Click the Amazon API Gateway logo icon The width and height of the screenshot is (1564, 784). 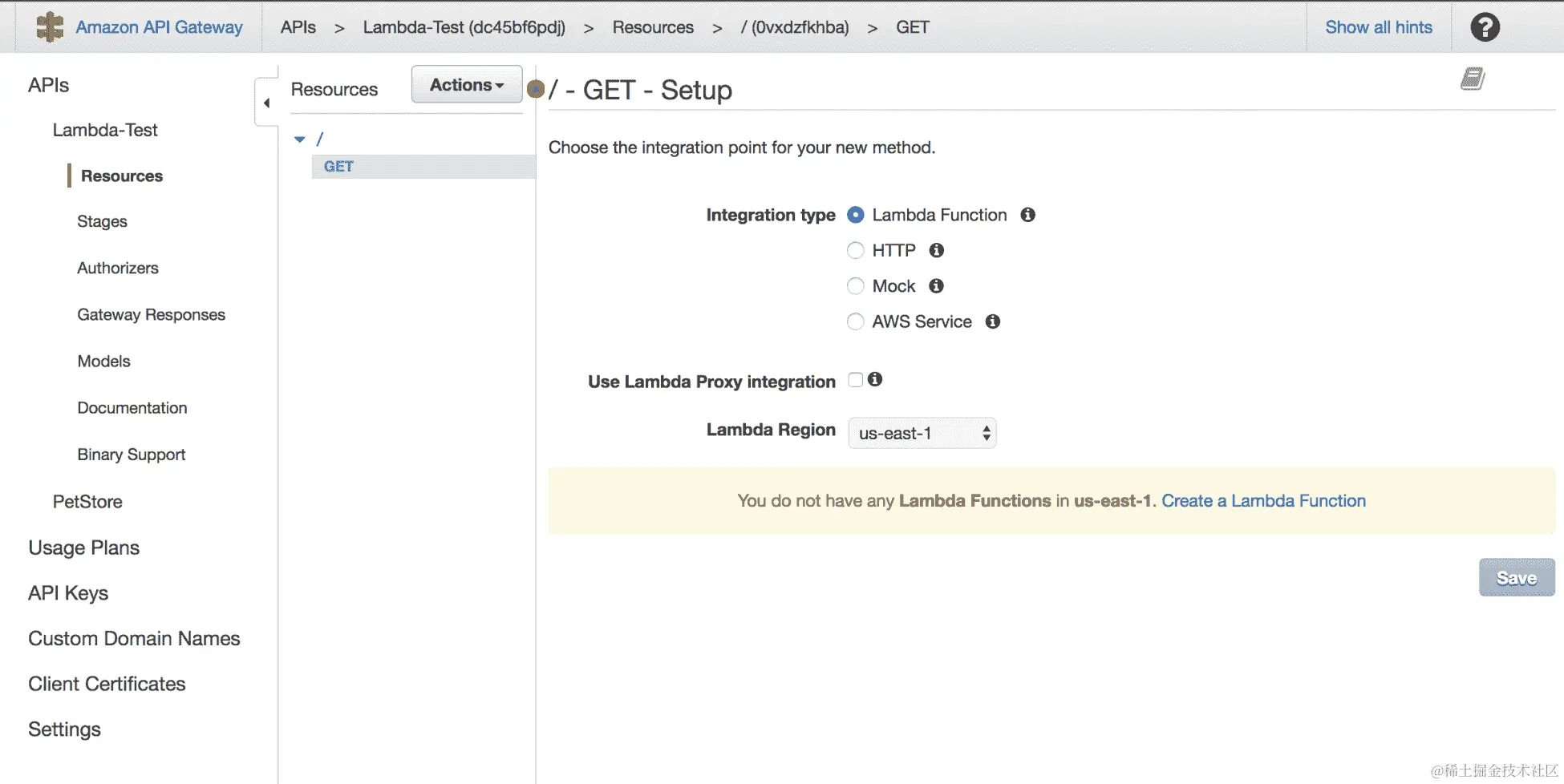(50, 27)
